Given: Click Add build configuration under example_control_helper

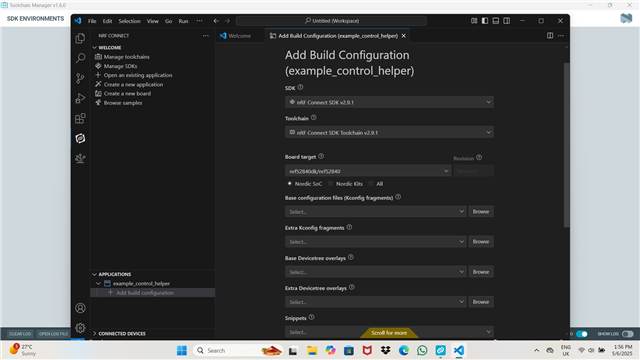Looking at the screenshot, I should pos(145,293).
